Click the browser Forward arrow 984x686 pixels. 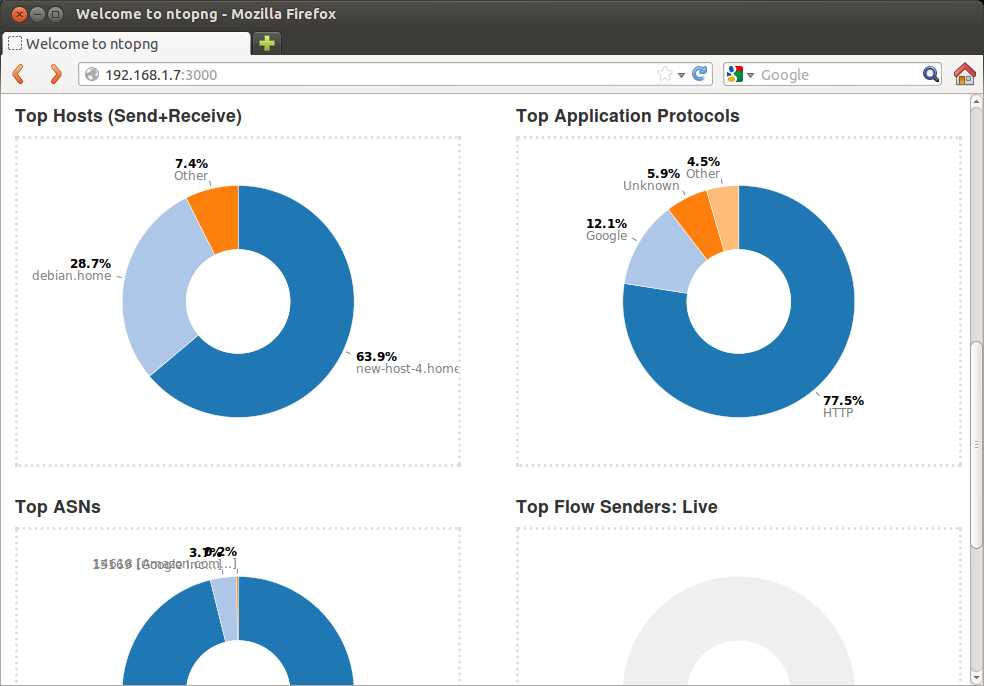[55, 74]
